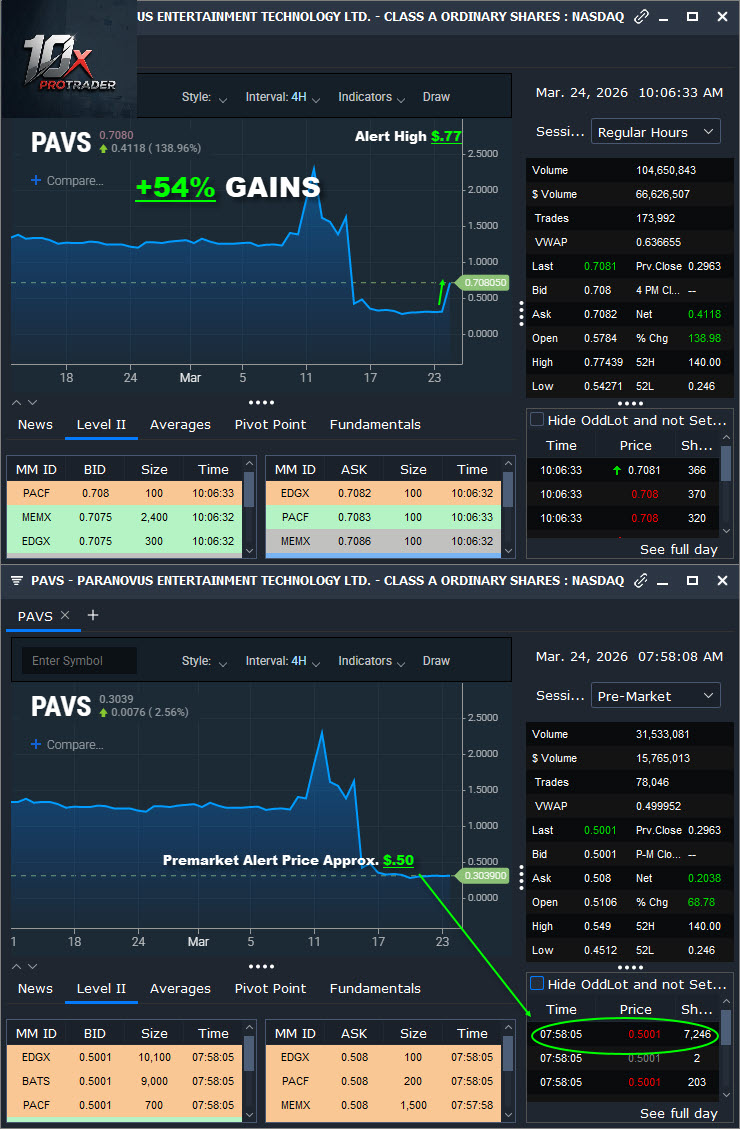Open the hamburger menu in bottom window
The image size is (740, 1129).
click(17, 580)
